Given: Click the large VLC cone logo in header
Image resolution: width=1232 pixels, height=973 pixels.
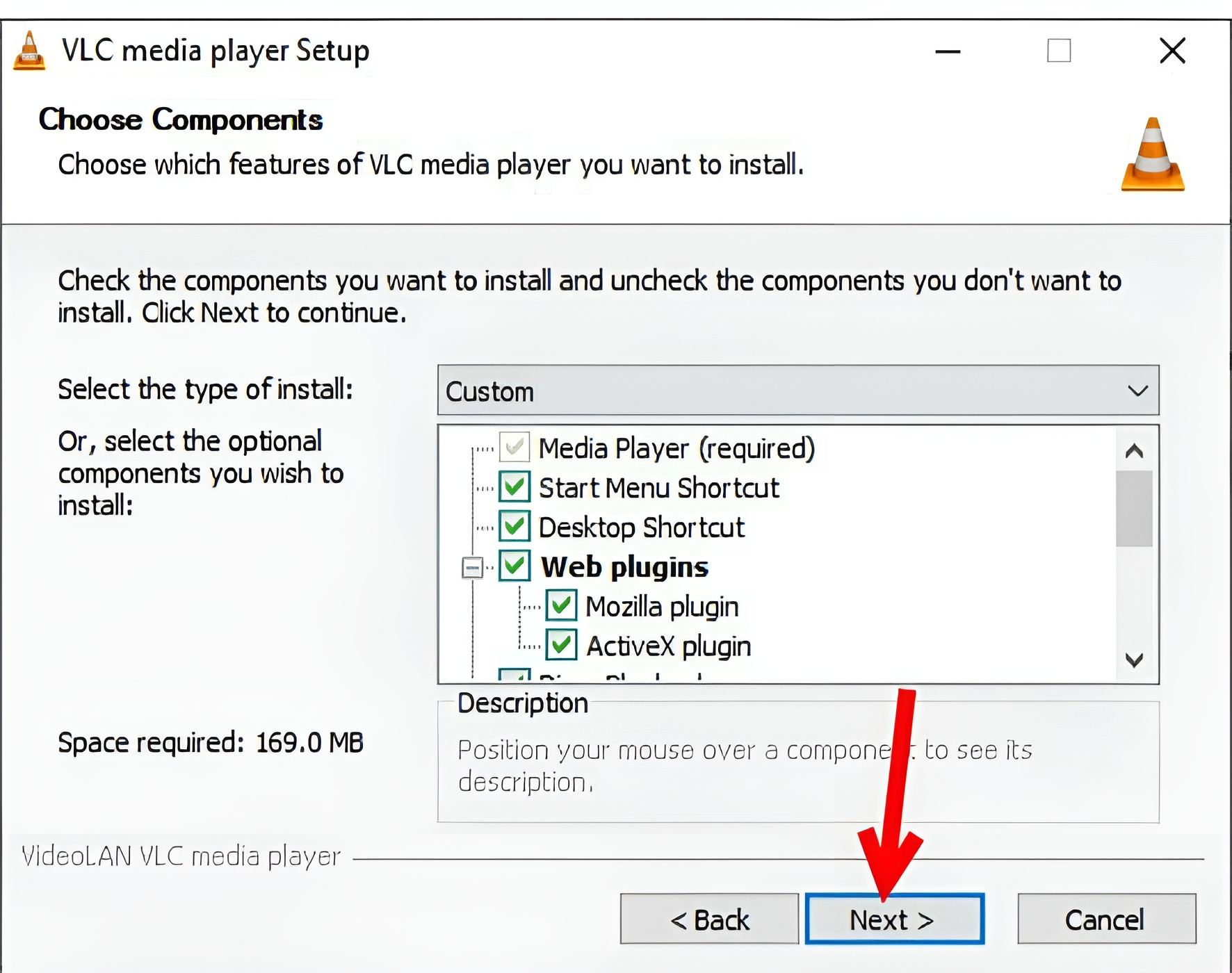Looking at the screenshot, I should point(1152,154).
